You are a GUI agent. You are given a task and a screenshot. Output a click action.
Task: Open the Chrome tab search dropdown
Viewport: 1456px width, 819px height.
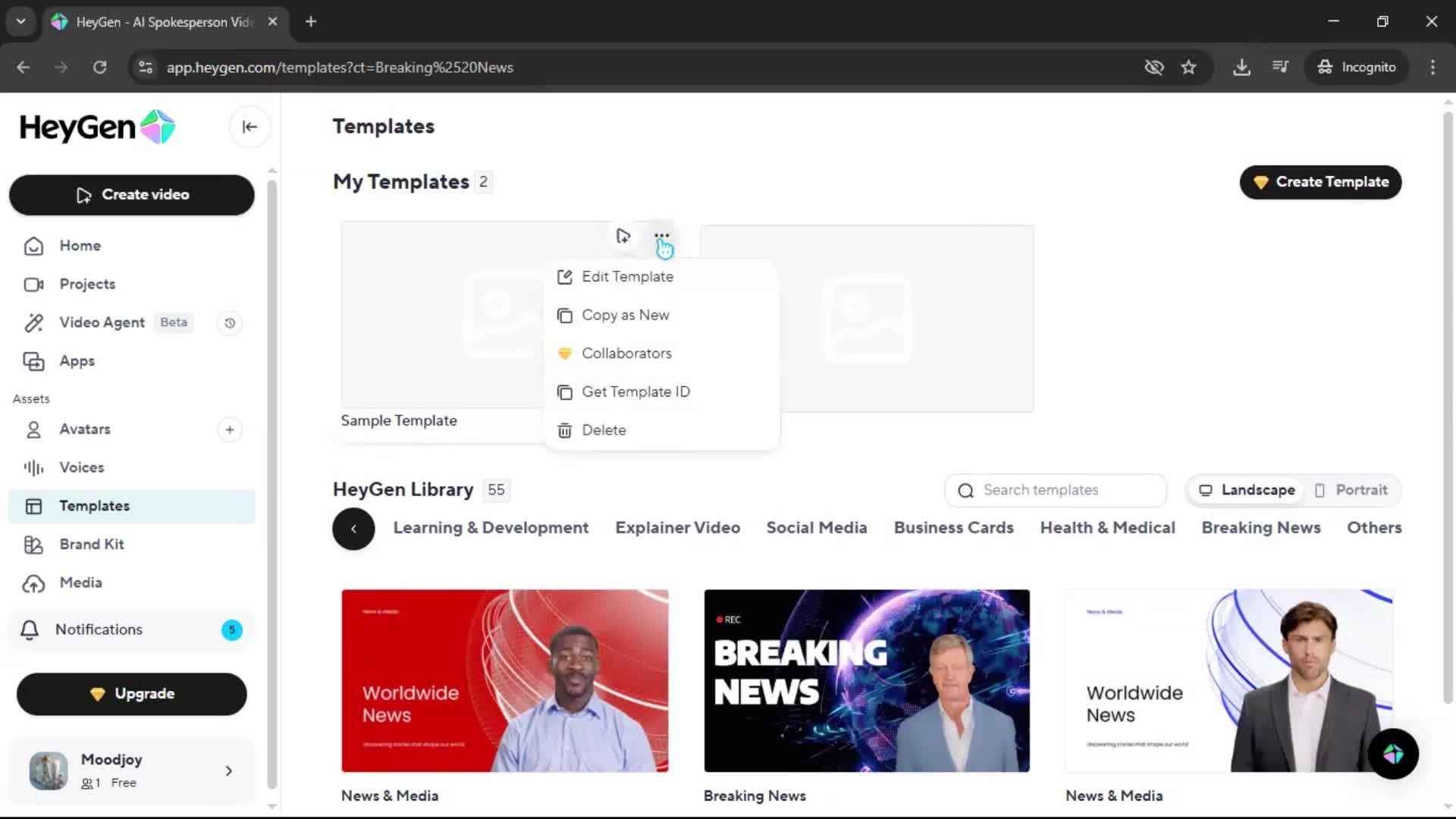click(20, 21)
